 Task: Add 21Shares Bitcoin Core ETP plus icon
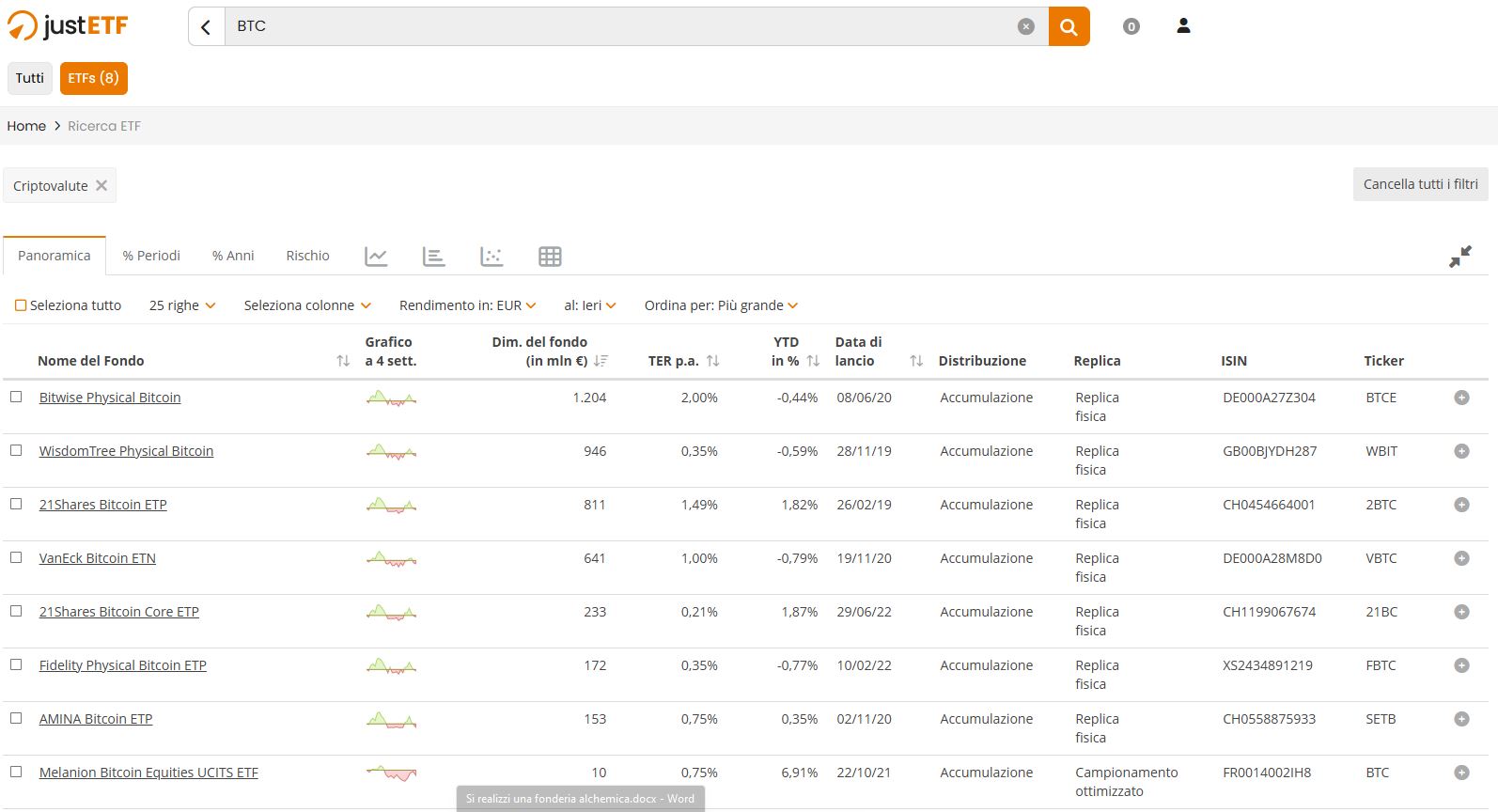[x=1461, y=612]
